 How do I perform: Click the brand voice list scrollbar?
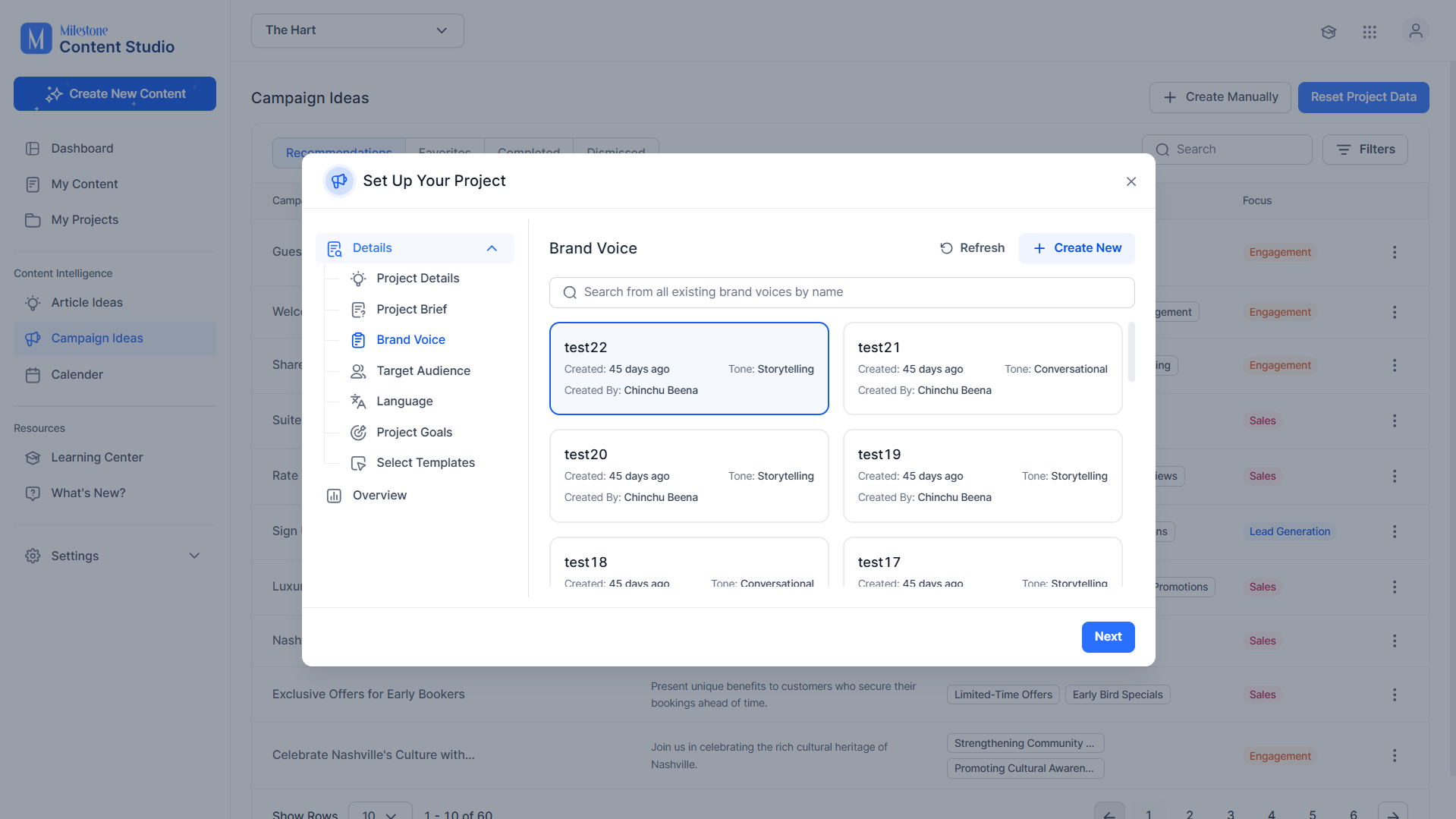(x=1131, y=351)
